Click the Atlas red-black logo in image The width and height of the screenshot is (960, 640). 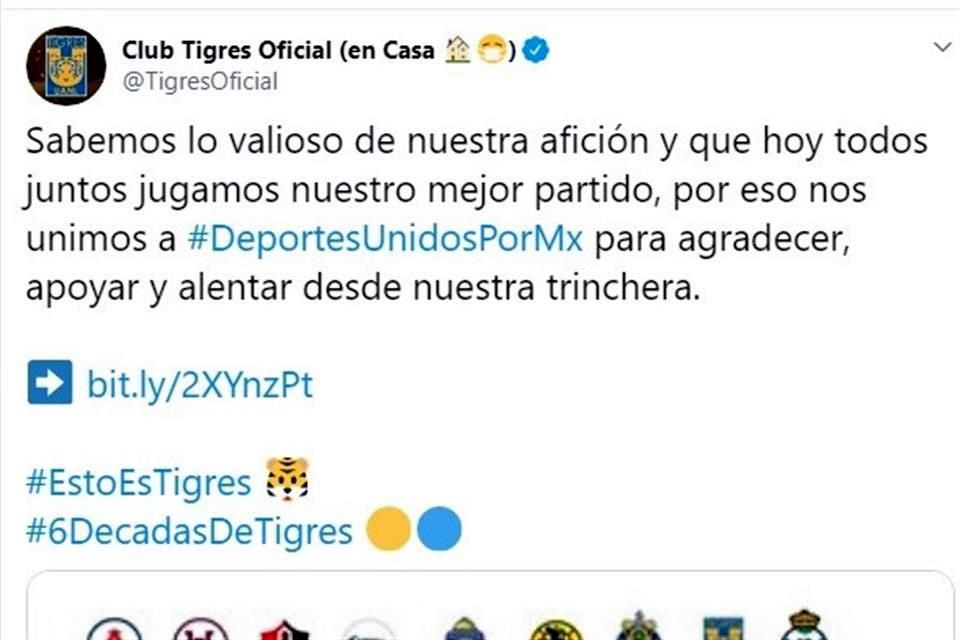(285, 630)
